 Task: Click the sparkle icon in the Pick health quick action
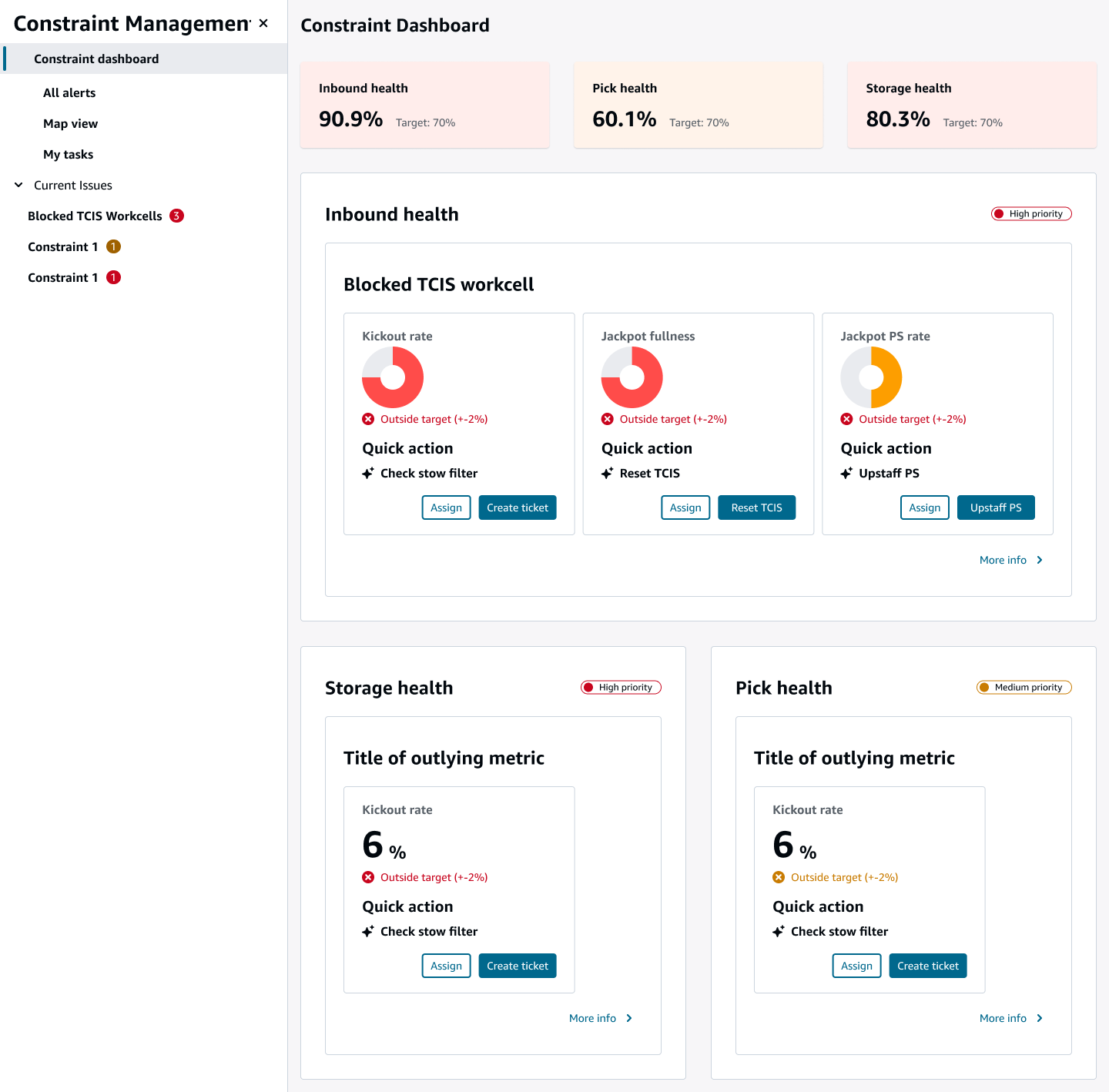click(779, 931)
